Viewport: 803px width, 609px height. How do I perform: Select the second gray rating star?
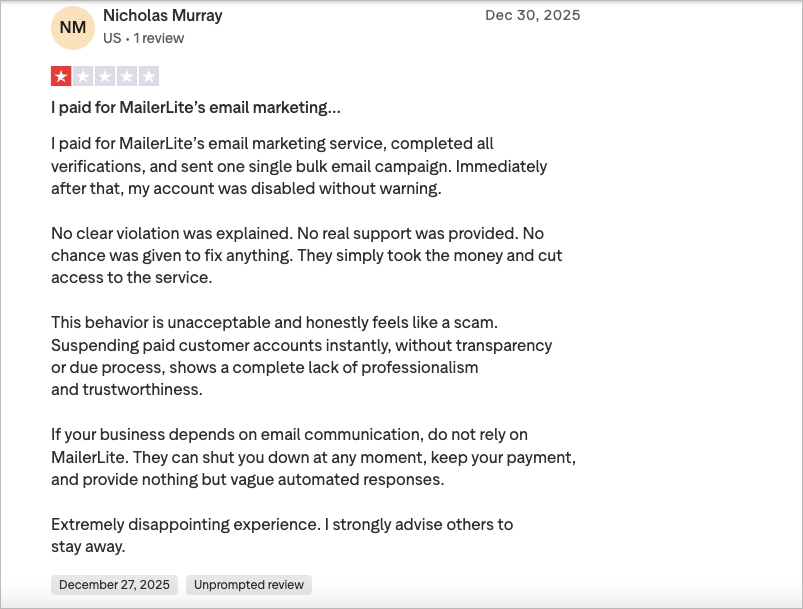(x=83, y=76)
